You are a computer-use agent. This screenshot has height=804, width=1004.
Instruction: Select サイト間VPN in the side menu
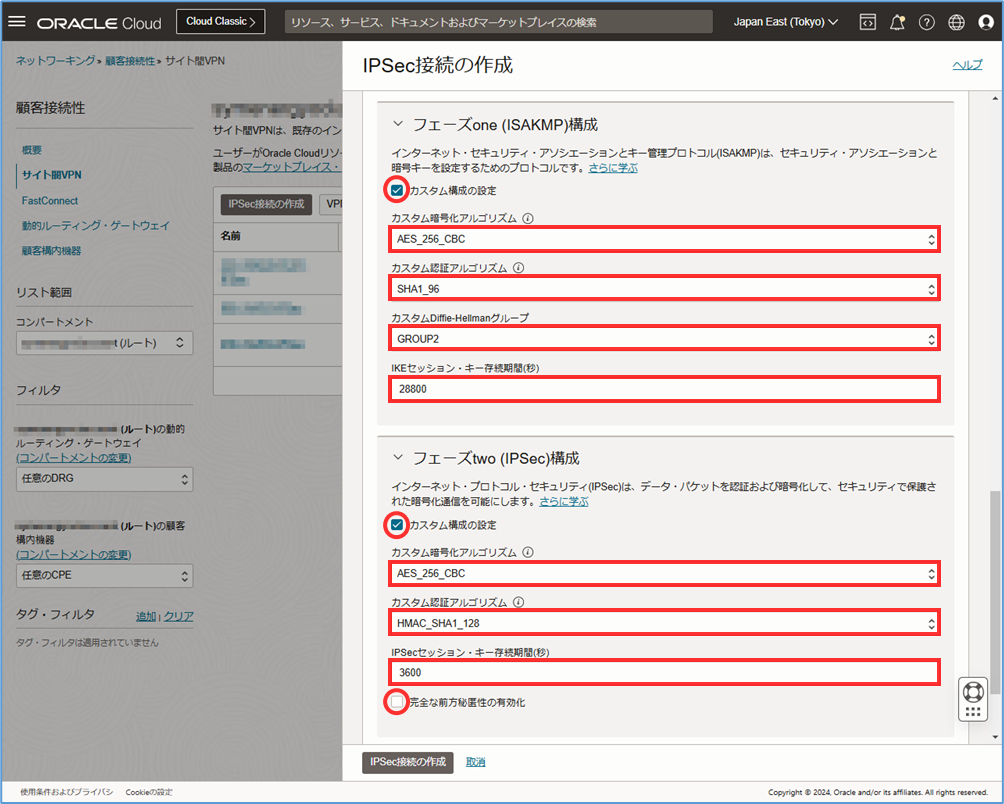click(52, 175)
